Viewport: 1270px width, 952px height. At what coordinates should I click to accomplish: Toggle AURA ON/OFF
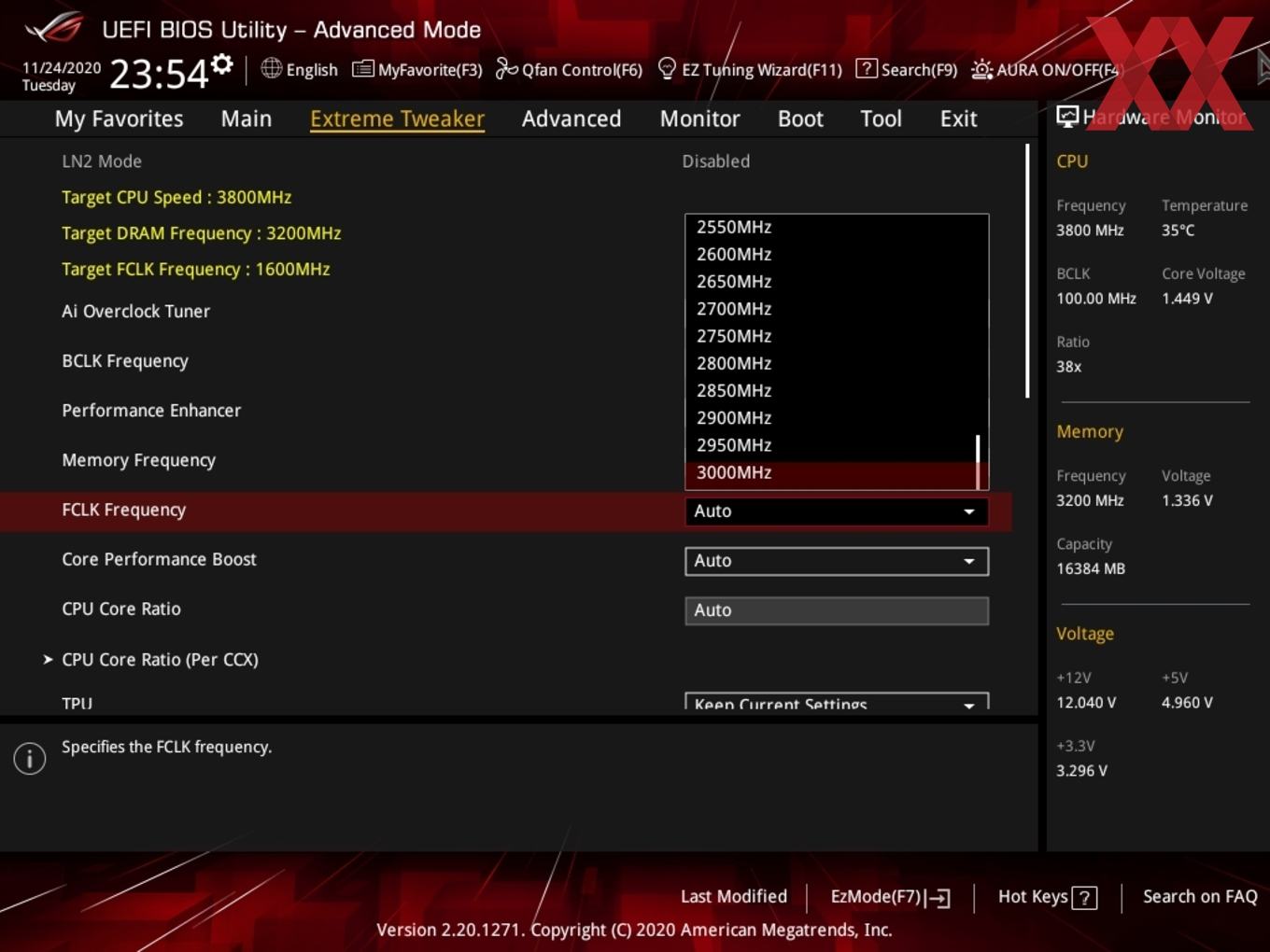[x=1057, y=70]
